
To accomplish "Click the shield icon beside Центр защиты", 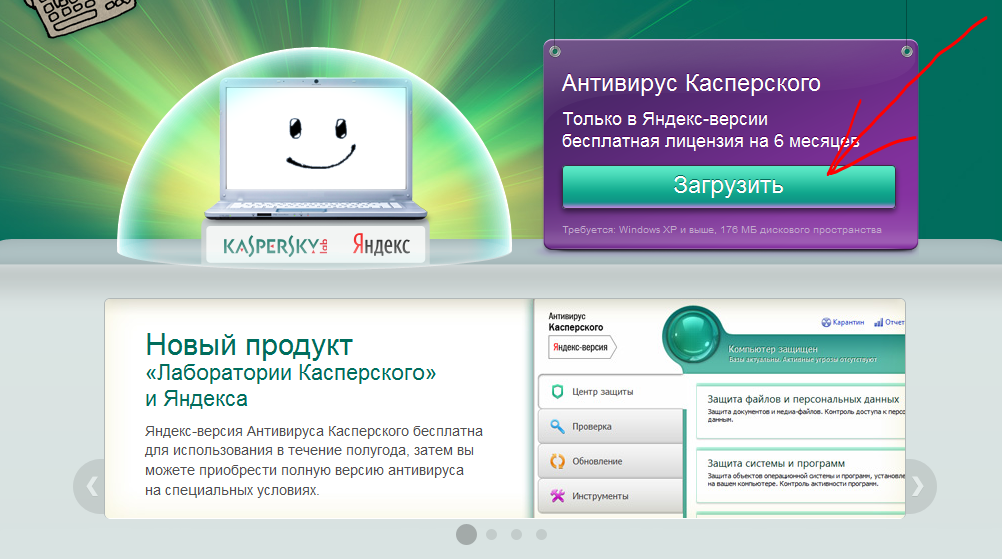I will coord(557,392).
